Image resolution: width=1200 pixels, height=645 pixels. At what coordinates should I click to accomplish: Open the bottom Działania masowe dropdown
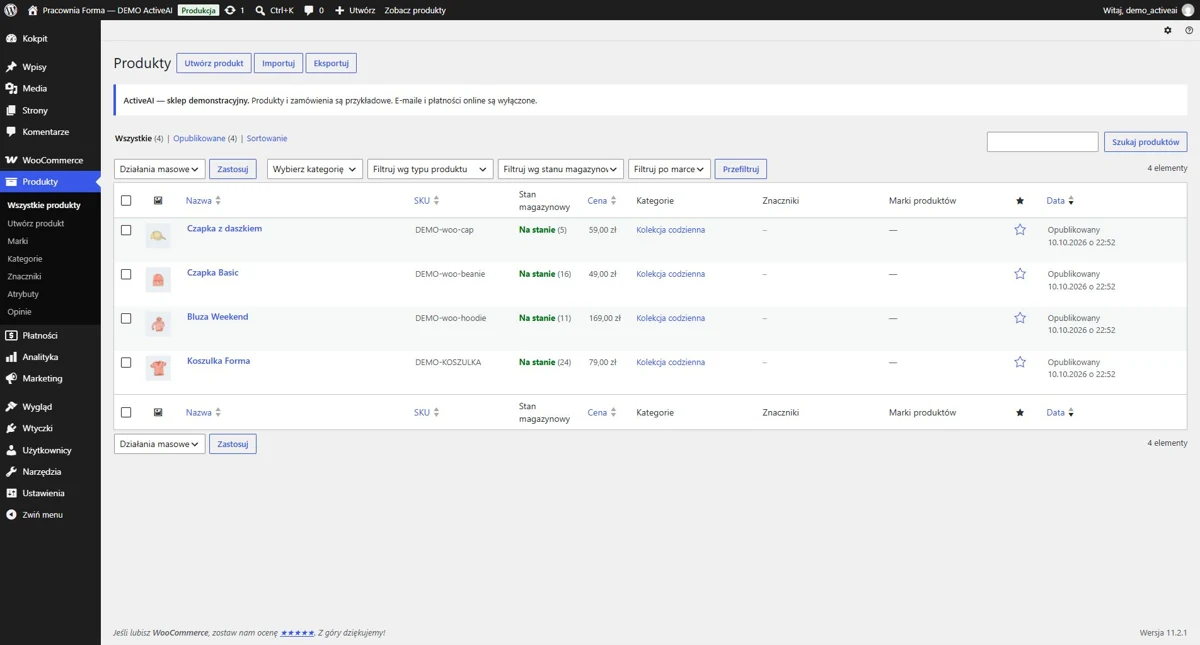(x=159, y=444)
